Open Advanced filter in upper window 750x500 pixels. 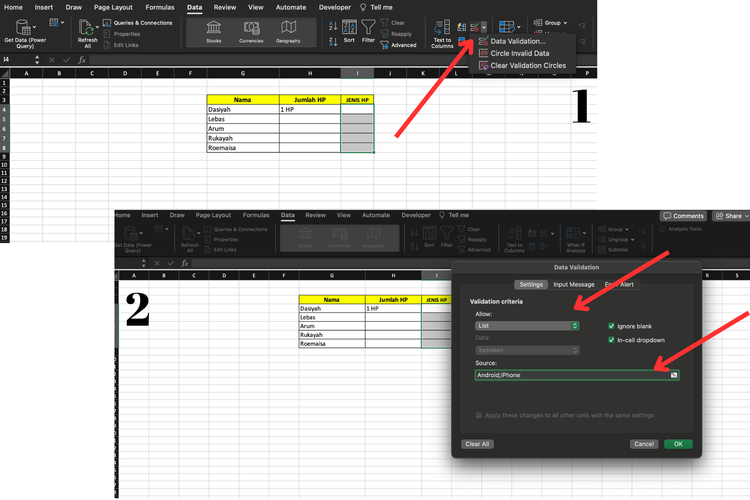pos(398,45)
